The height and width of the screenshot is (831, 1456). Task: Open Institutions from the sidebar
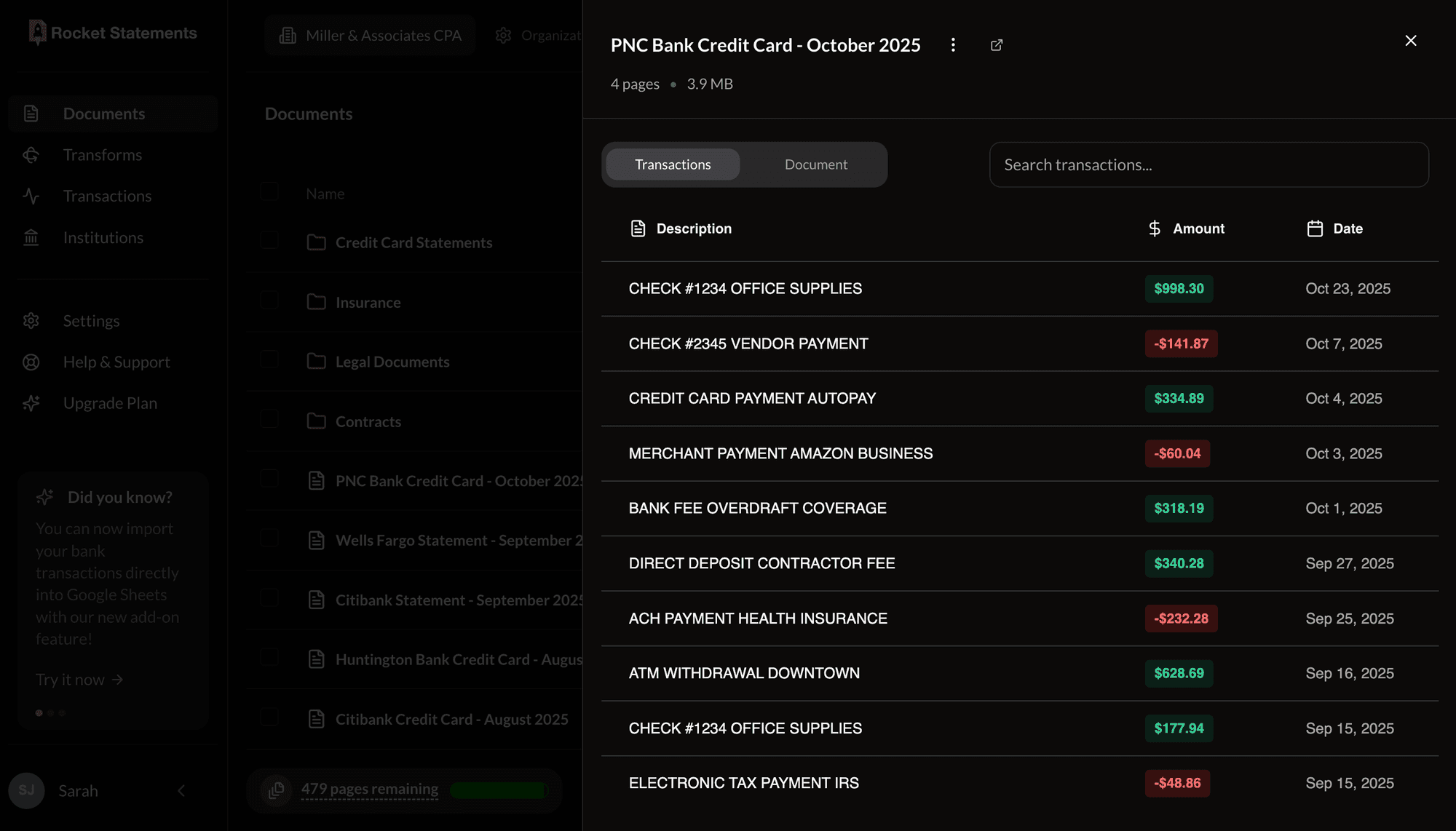coord(103,237)
